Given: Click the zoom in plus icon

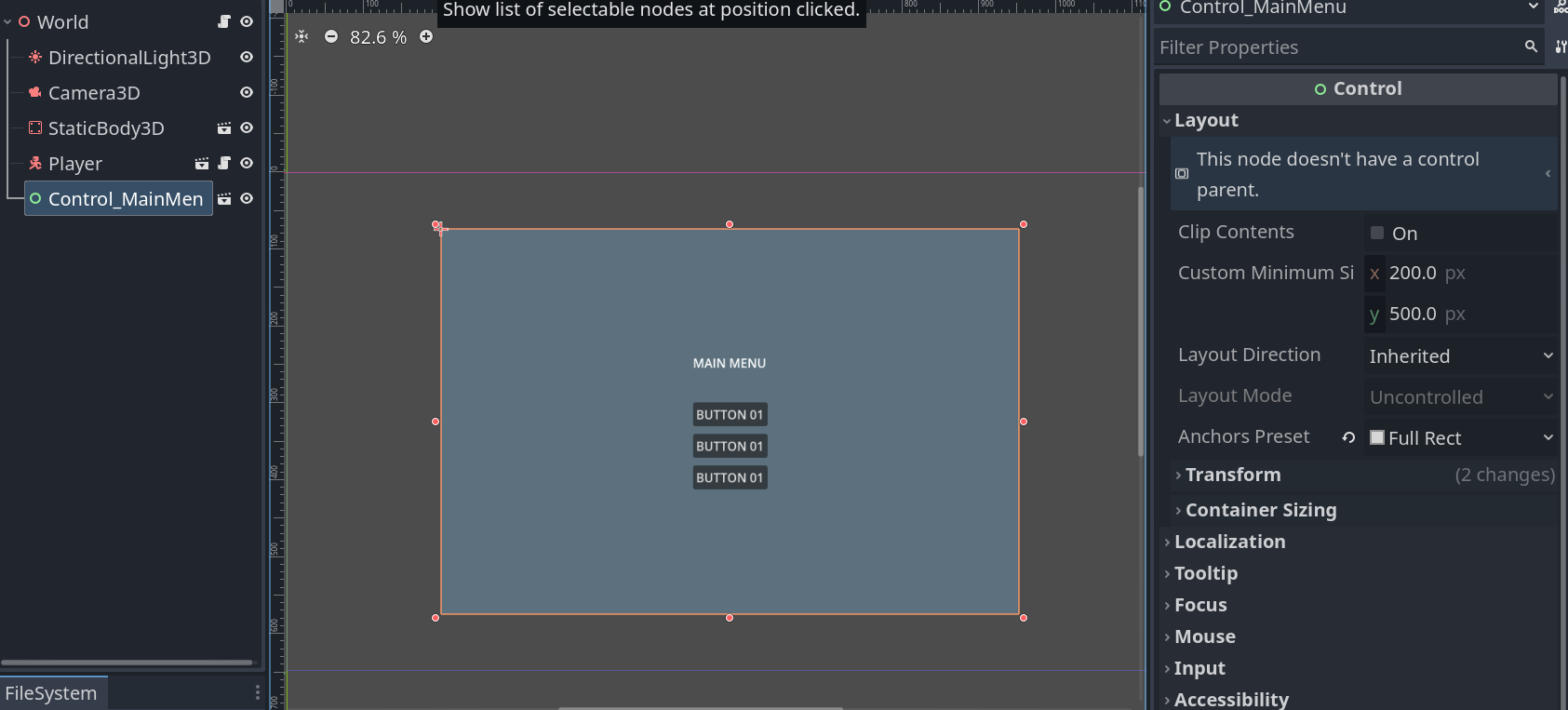Looking at the screenshot, I should coord(426,36).
